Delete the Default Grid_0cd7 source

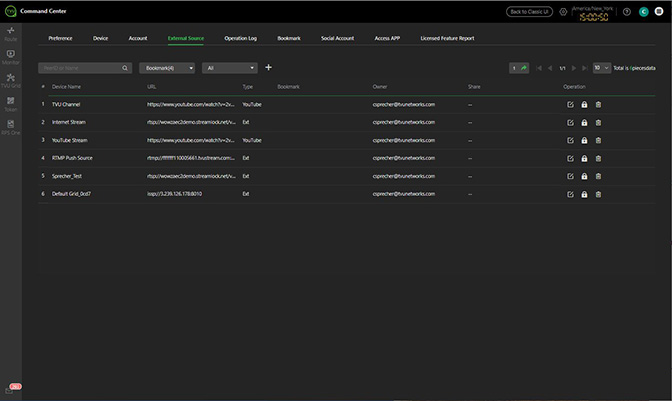point(598,194)
